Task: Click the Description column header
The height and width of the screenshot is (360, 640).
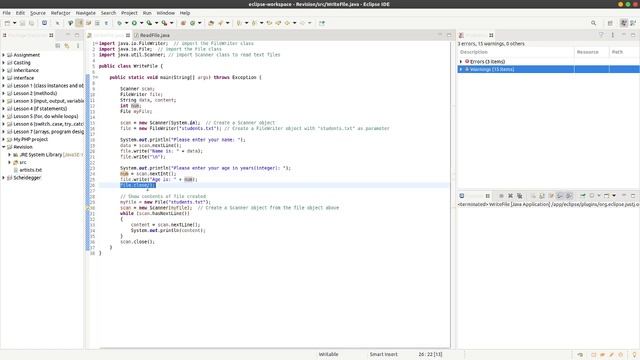Action: (x=516, y=52)
